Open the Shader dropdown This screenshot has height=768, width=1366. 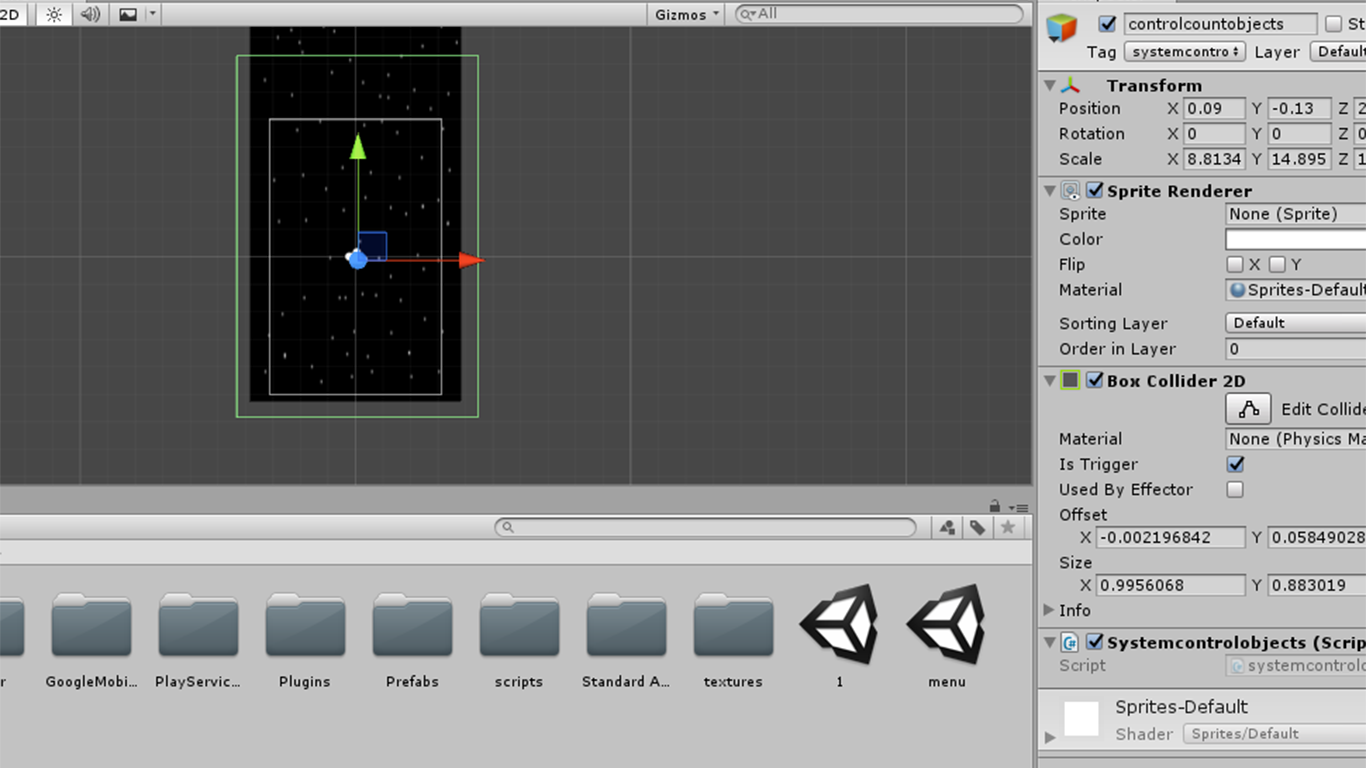[1275, 734]
